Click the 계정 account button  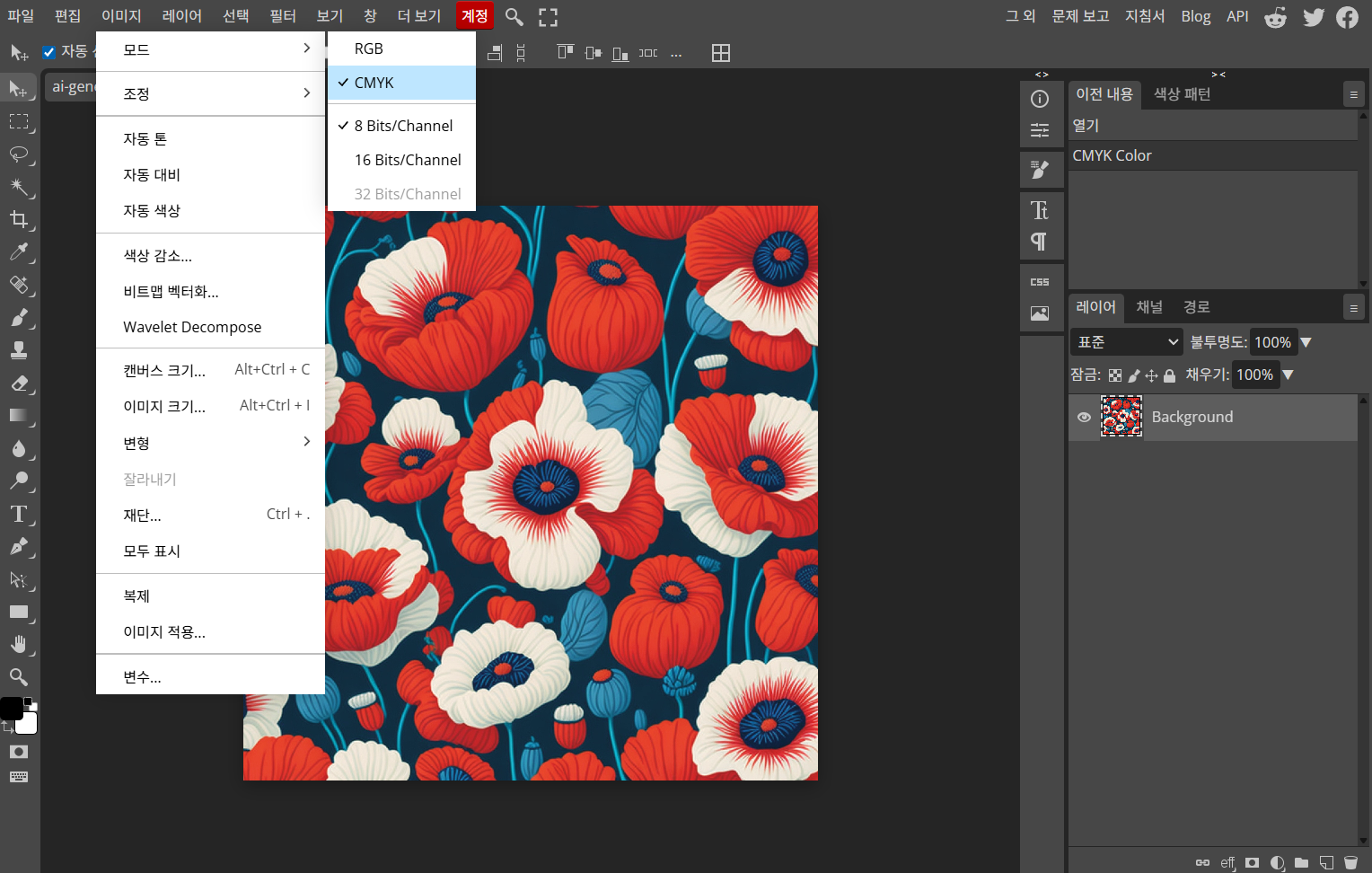pyautogui.click(x=474, y=16)
